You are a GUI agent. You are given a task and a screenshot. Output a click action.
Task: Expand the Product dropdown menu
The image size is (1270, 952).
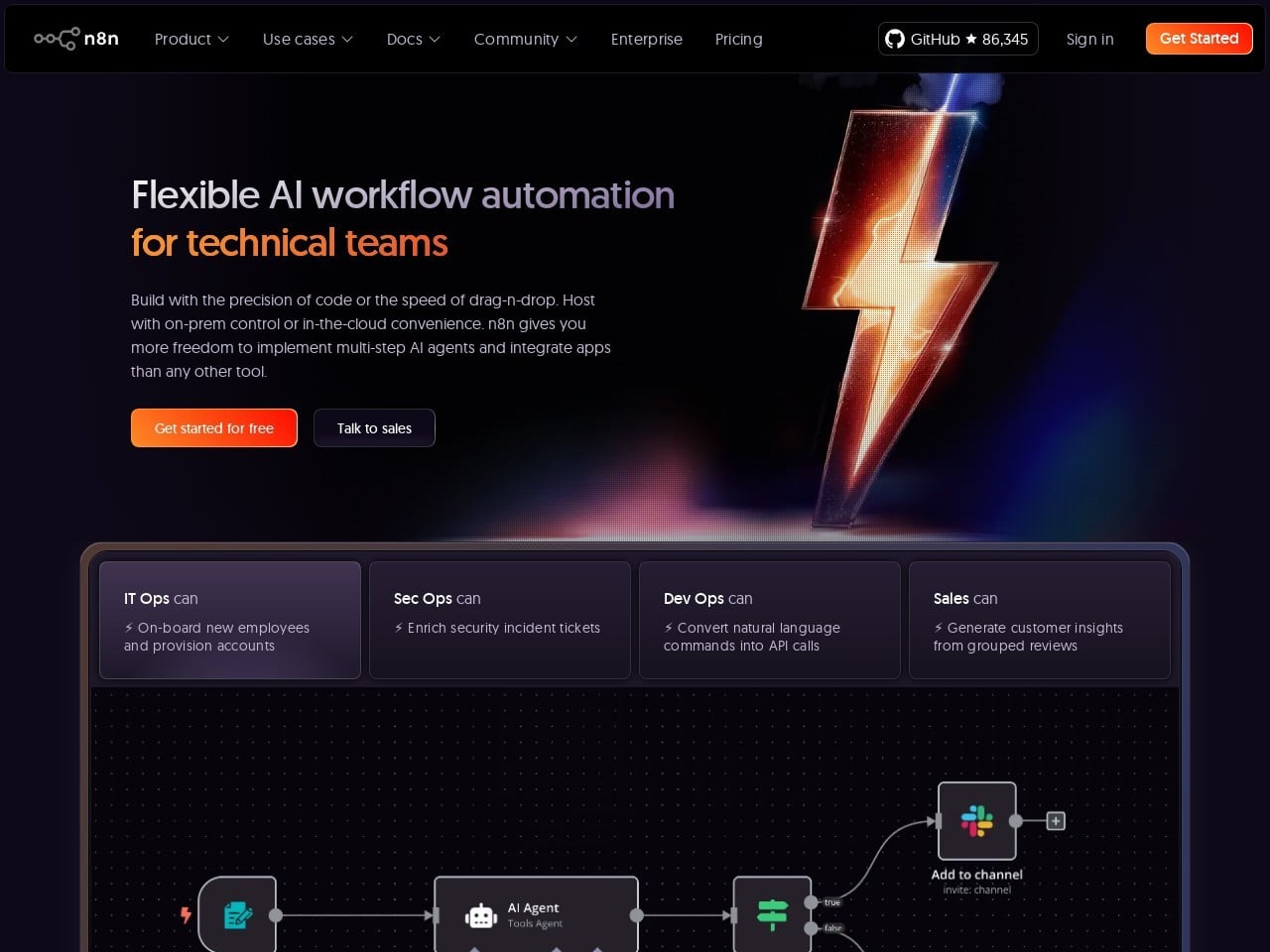tap(191, 39)
